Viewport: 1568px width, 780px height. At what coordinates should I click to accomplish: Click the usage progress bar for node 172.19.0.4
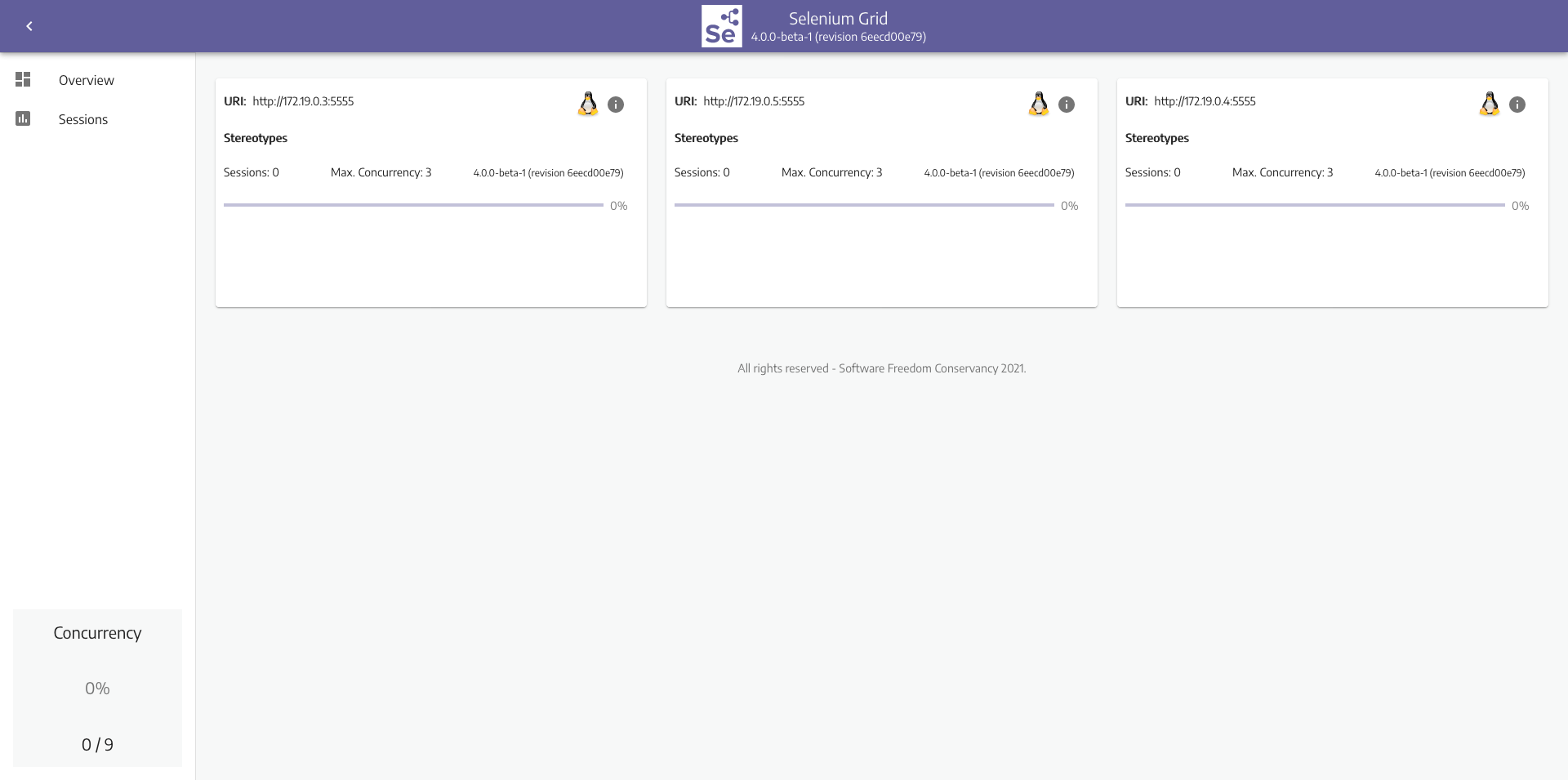coord(1315,205)
